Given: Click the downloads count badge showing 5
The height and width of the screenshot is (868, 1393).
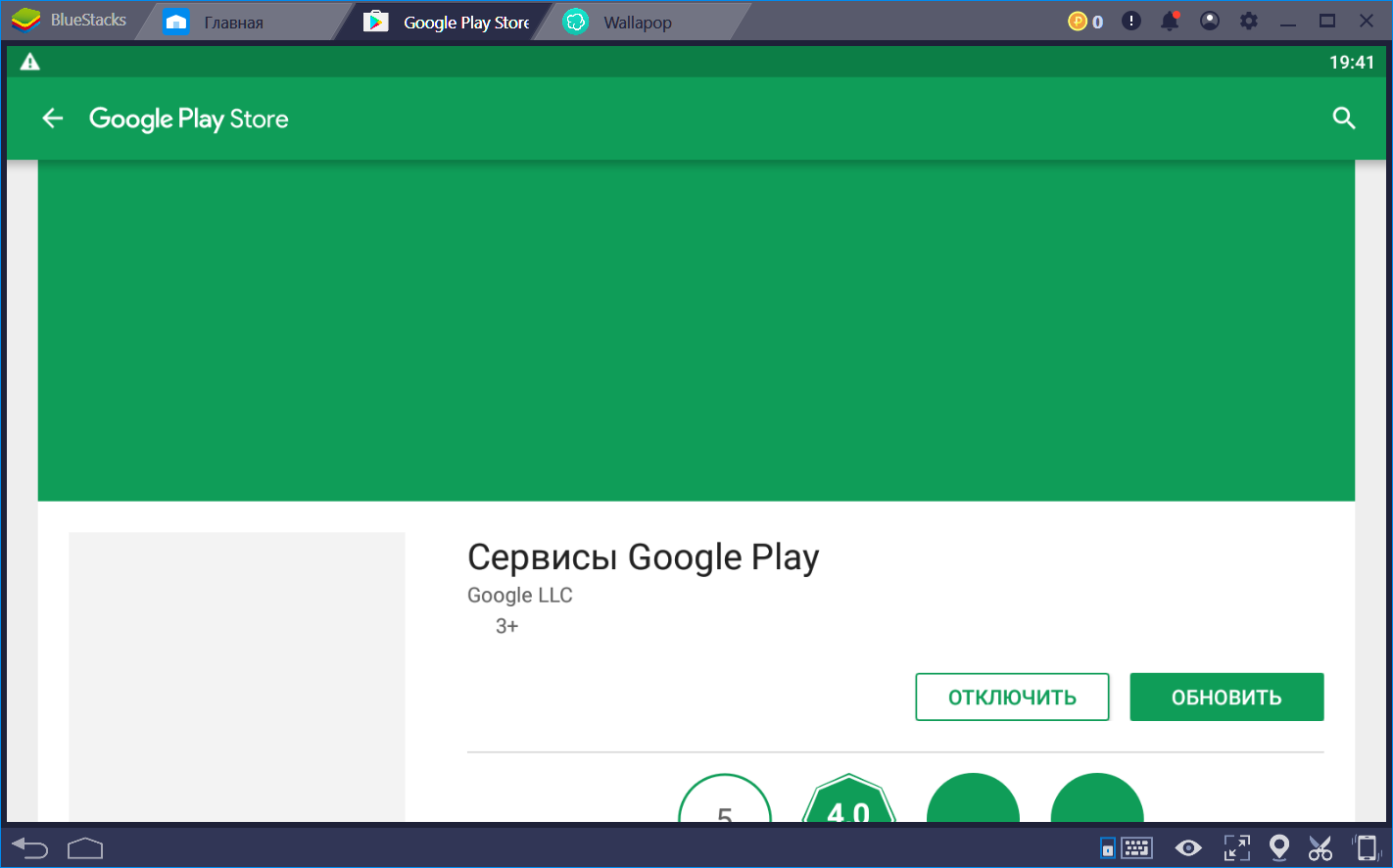Looking at the screenshot, I should (x=725, y=798).
